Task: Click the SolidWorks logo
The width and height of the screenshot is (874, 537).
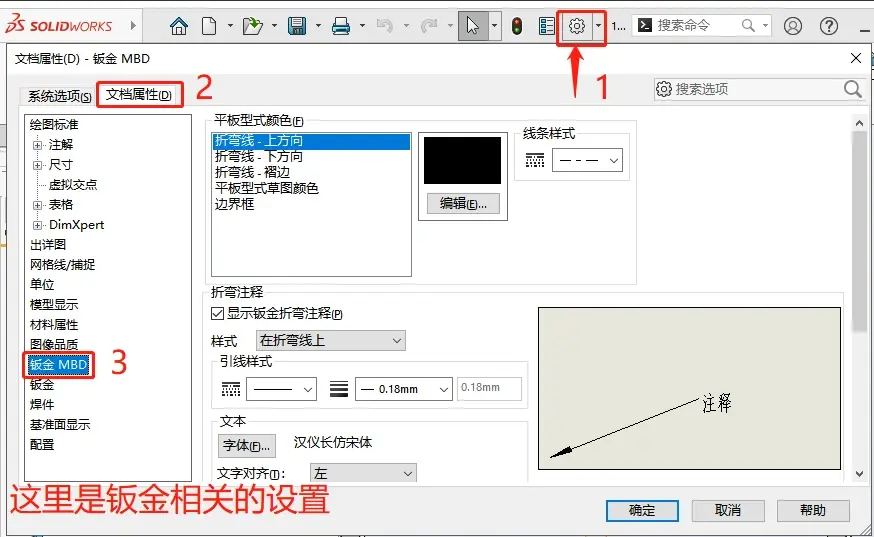Action: [x=59, y=25]
